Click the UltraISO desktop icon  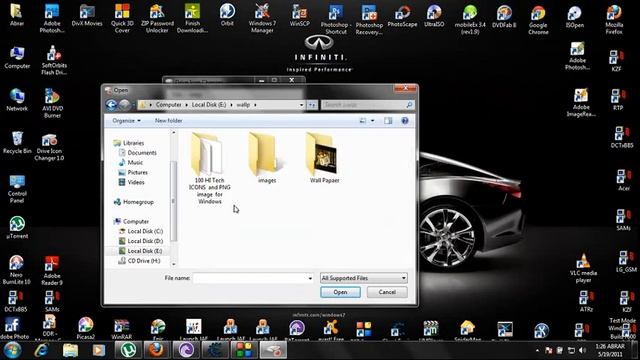coord(434,16)
